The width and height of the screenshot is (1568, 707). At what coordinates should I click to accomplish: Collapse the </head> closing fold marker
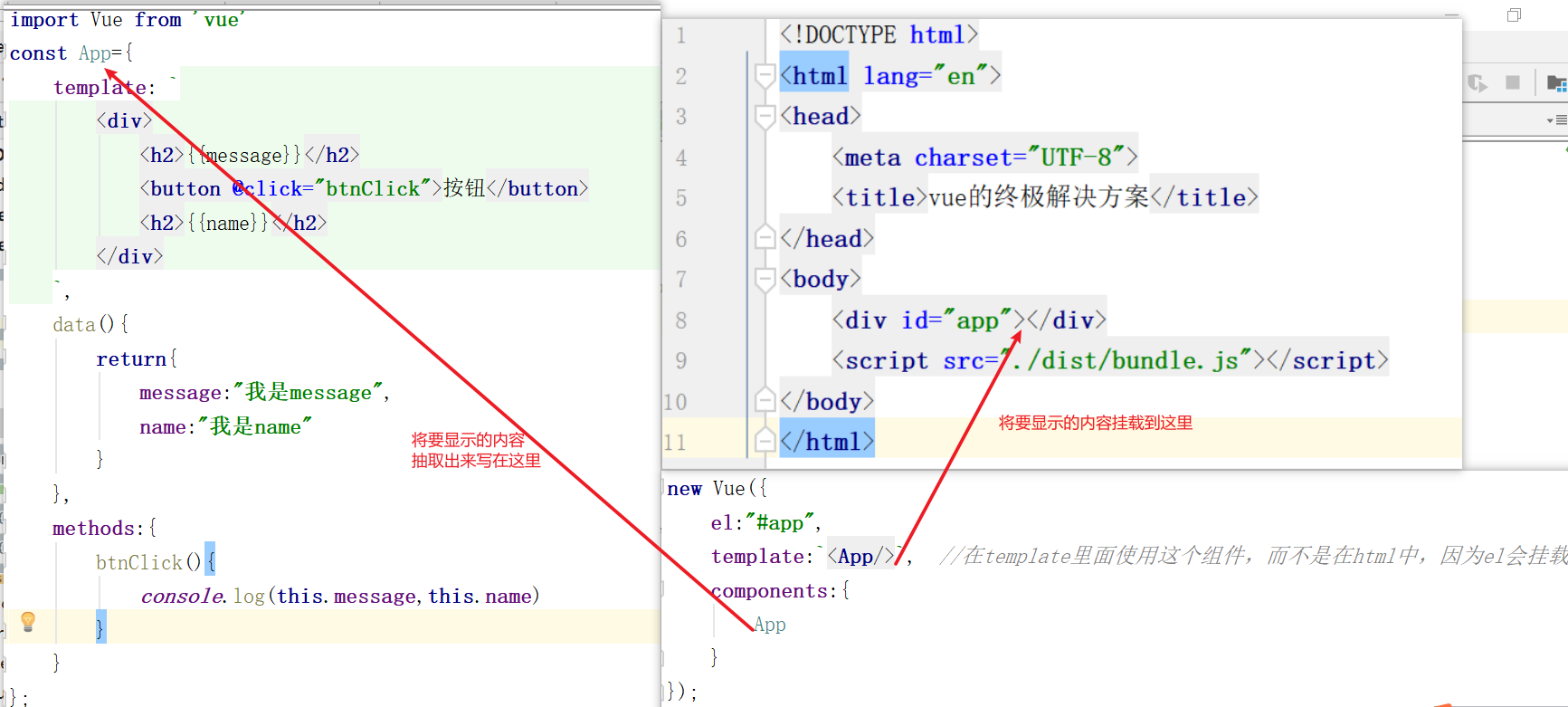click(x=765, y=239)
